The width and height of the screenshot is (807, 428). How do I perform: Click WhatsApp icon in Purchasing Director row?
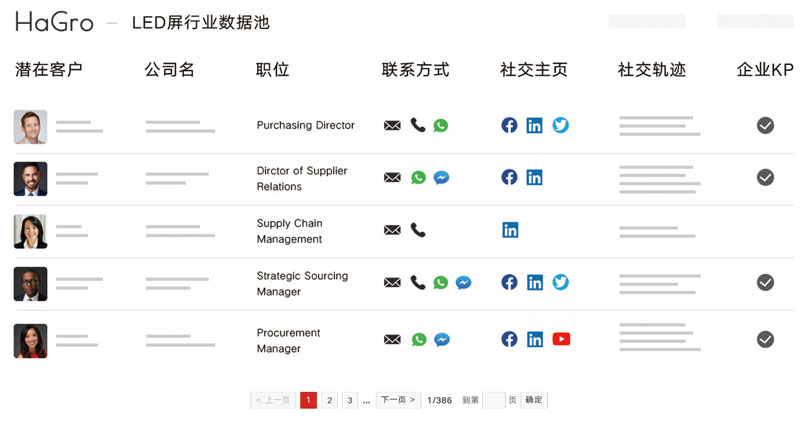441,126
